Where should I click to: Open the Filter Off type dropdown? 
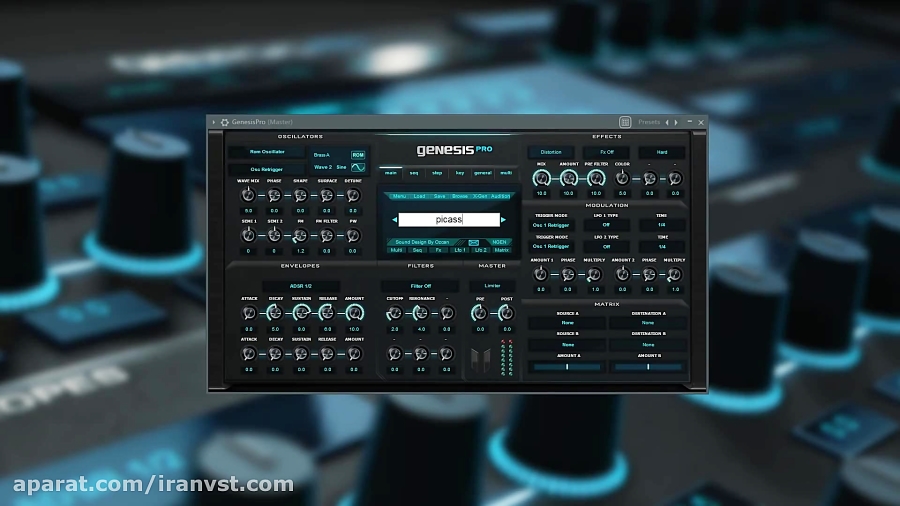[x=421, y=286]
